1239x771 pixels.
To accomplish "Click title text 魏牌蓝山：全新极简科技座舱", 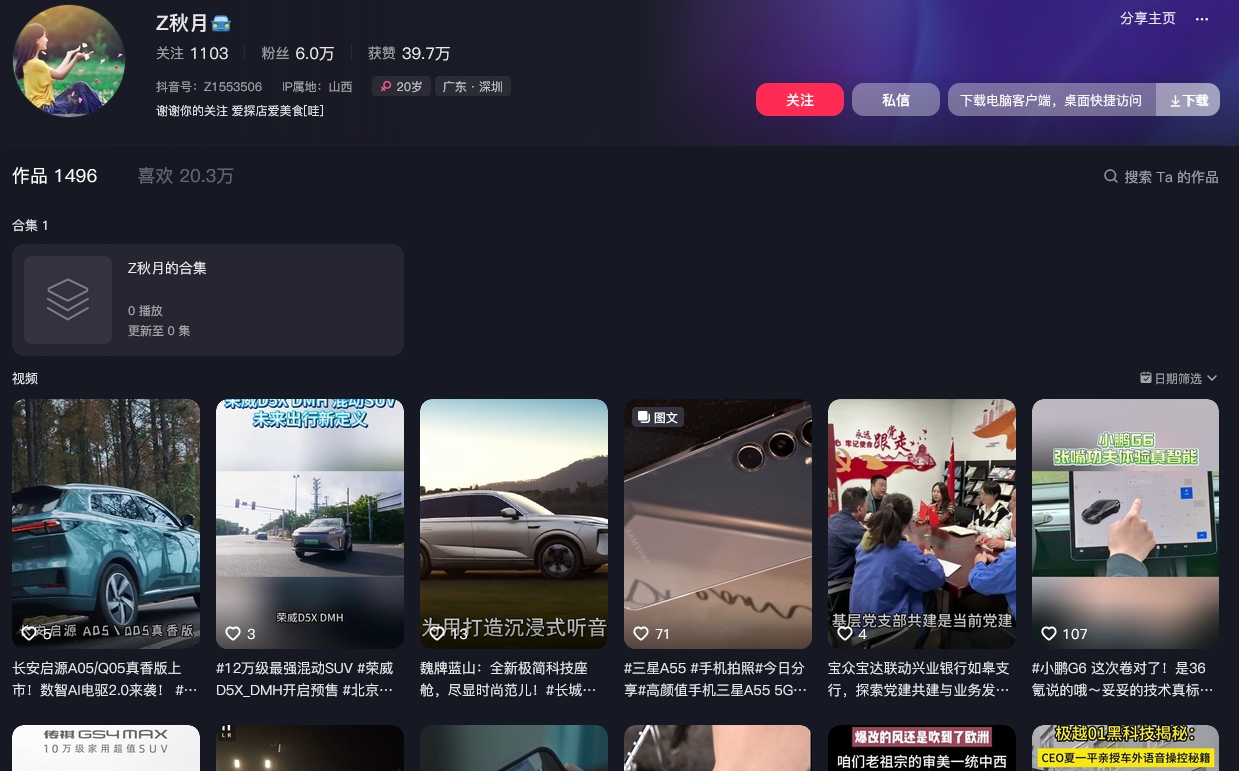I will tap(508, 679).
